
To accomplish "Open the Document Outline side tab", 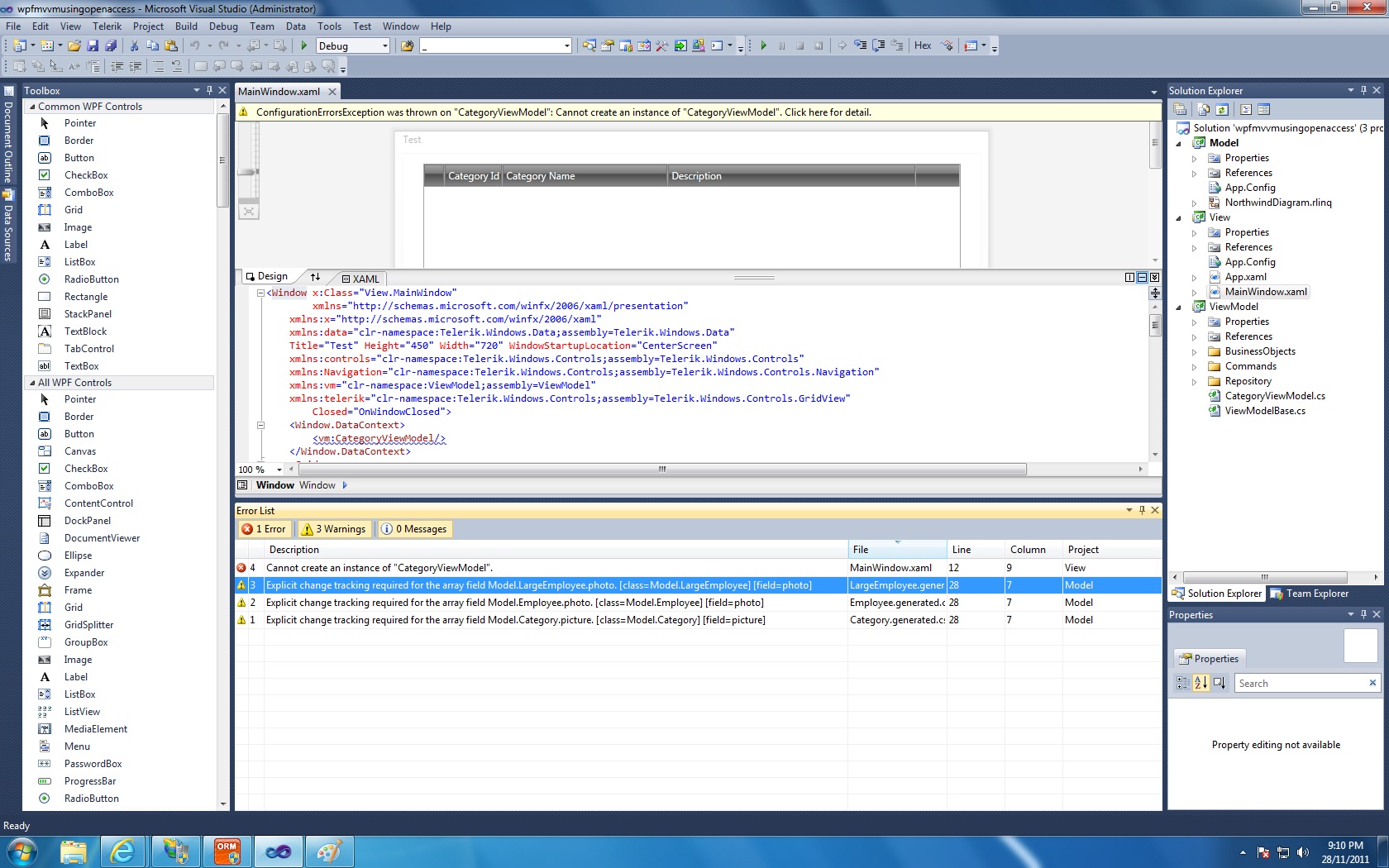I will click(x=8, y=134).
